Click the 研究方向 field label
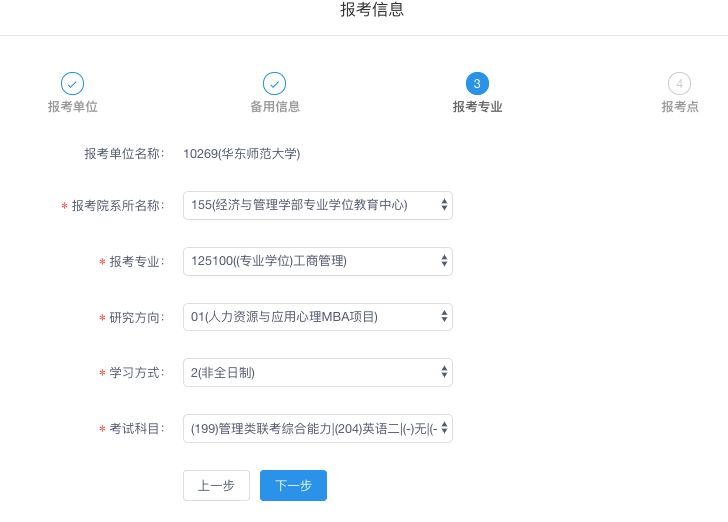This screenshot has width=728, height=522. 136,318
